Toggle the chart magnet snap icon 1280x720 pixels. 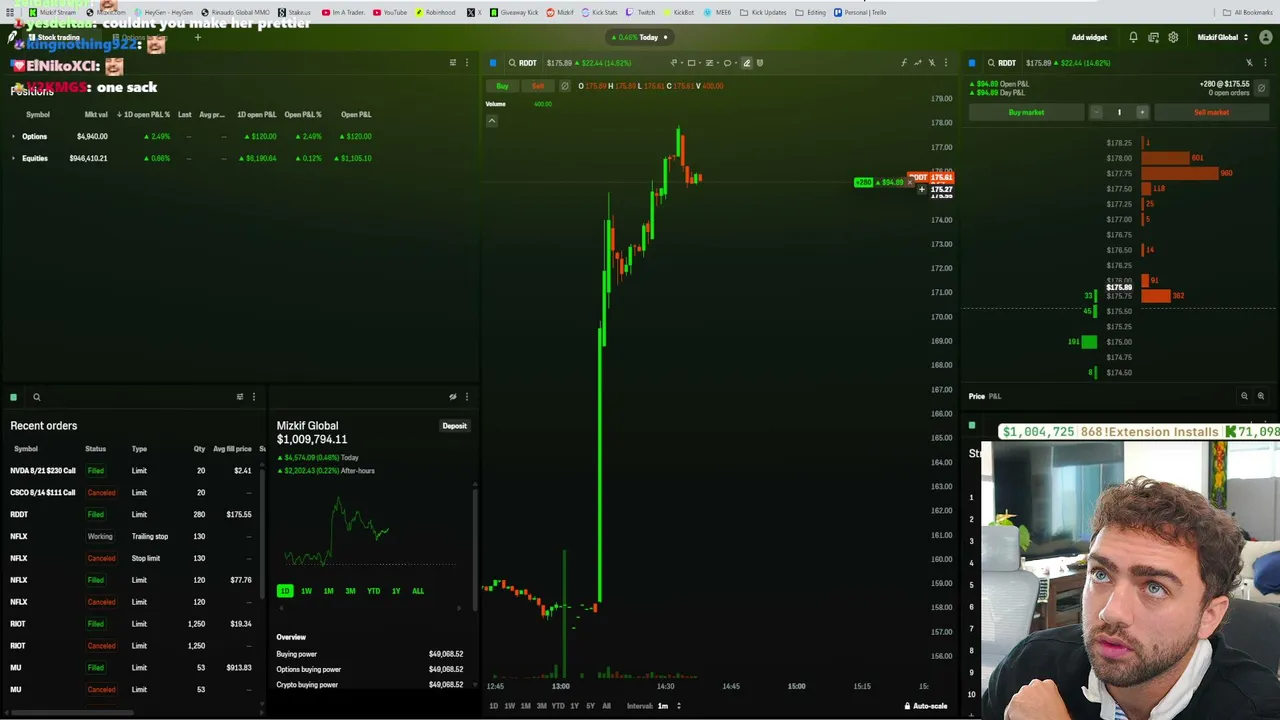point(760,63)
